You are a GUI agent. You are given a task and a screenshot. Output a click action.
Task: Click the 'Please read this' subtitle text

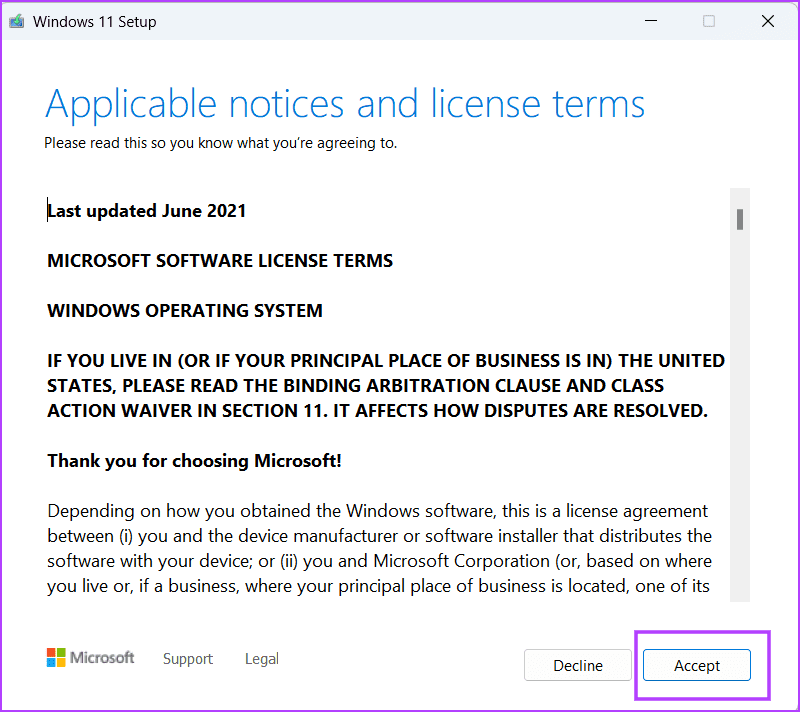coord(220,143)
